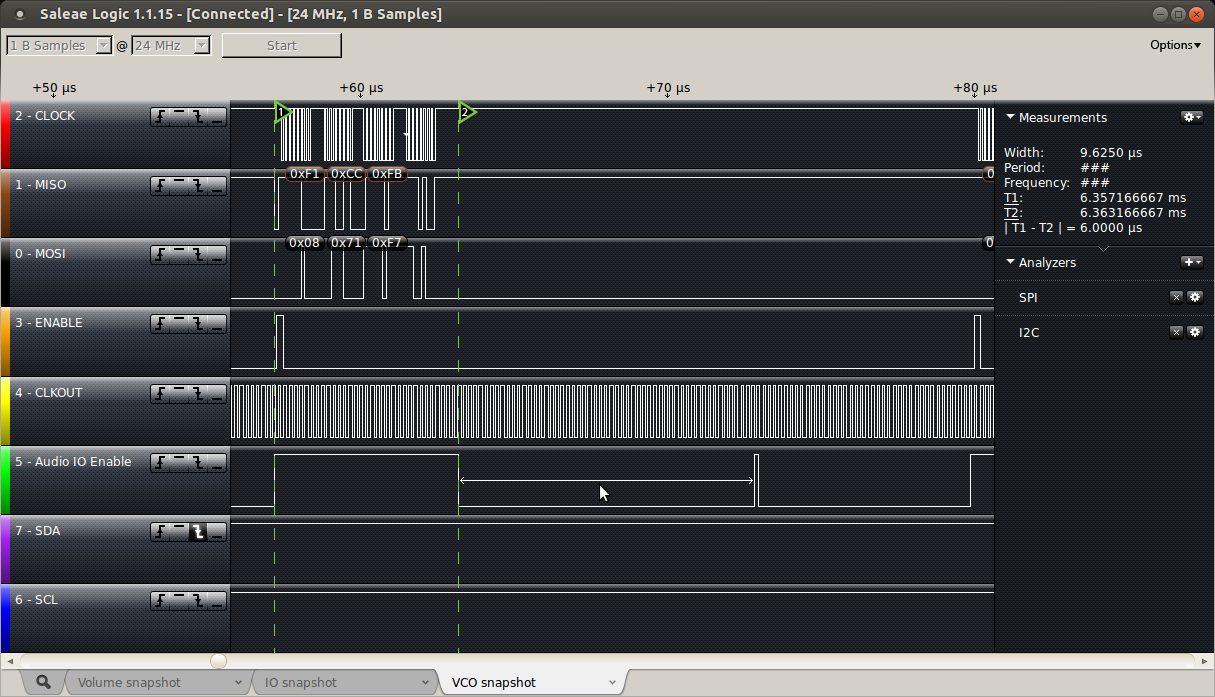Toggle high level trigger on CLKOUT channel
Image resolution: width=1215 pixels, height=697 pixels.
(x=180, y=394)
